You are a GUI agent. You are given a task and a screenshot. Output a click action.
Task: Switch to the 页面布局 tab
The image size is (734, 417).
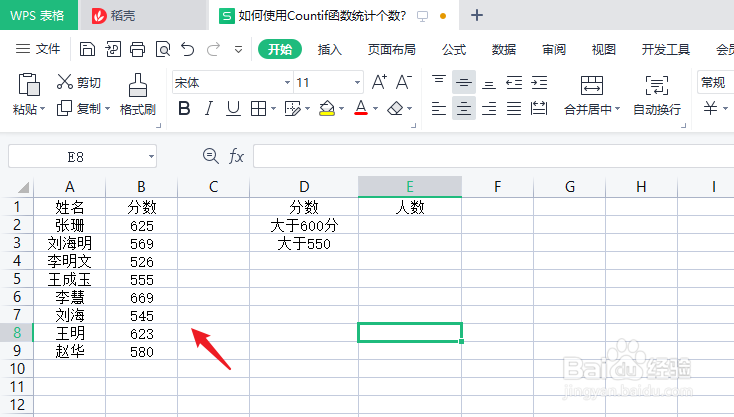[x=391, y=49]
